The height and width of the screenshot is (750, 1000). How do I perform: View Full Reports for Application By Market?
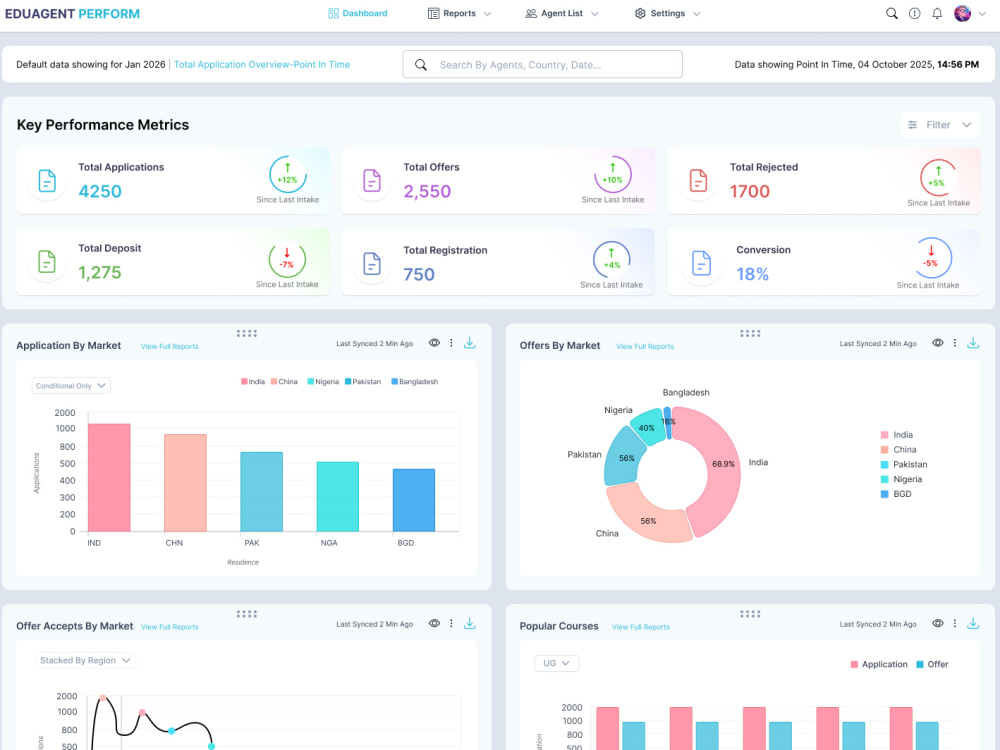[170, 346]
